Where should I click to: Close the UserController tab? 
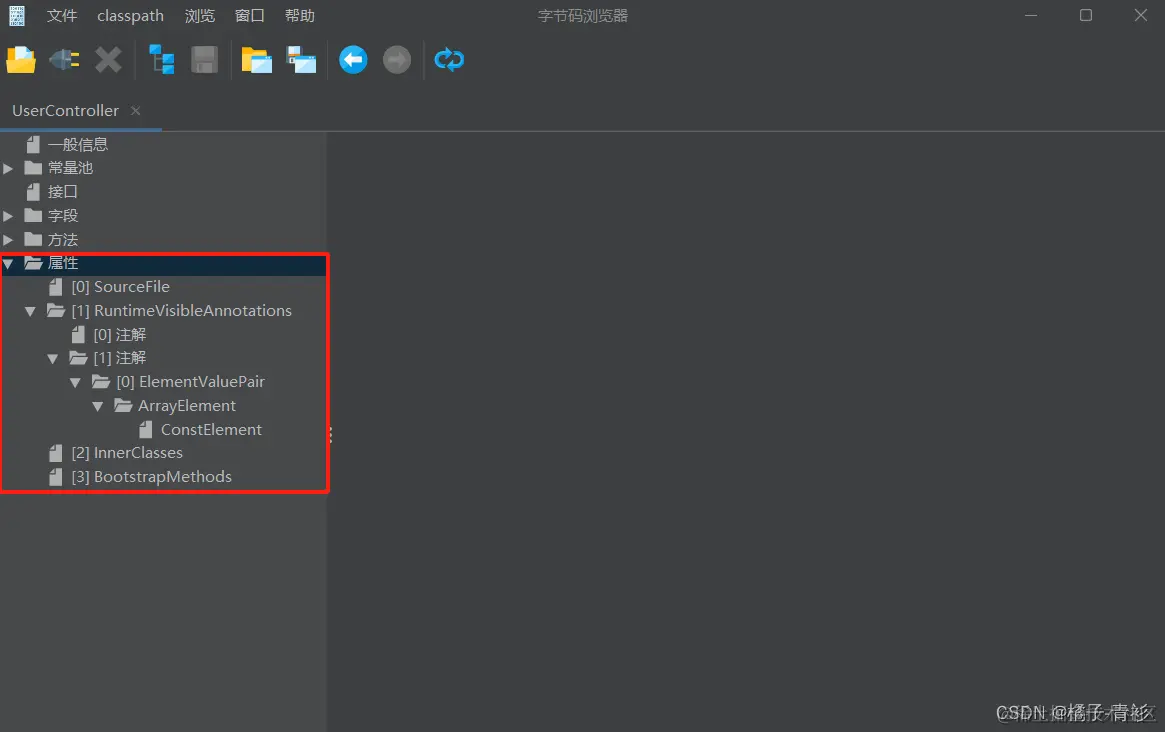[x=135, y=111]
